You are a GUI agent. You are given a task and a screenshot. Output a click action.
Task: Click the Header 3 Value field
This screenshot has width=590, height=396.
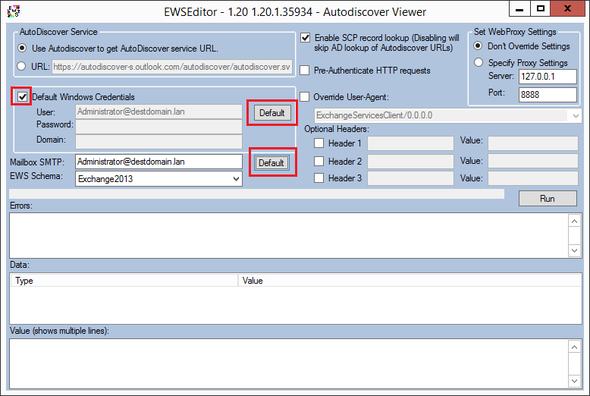[x=533, y=178]
